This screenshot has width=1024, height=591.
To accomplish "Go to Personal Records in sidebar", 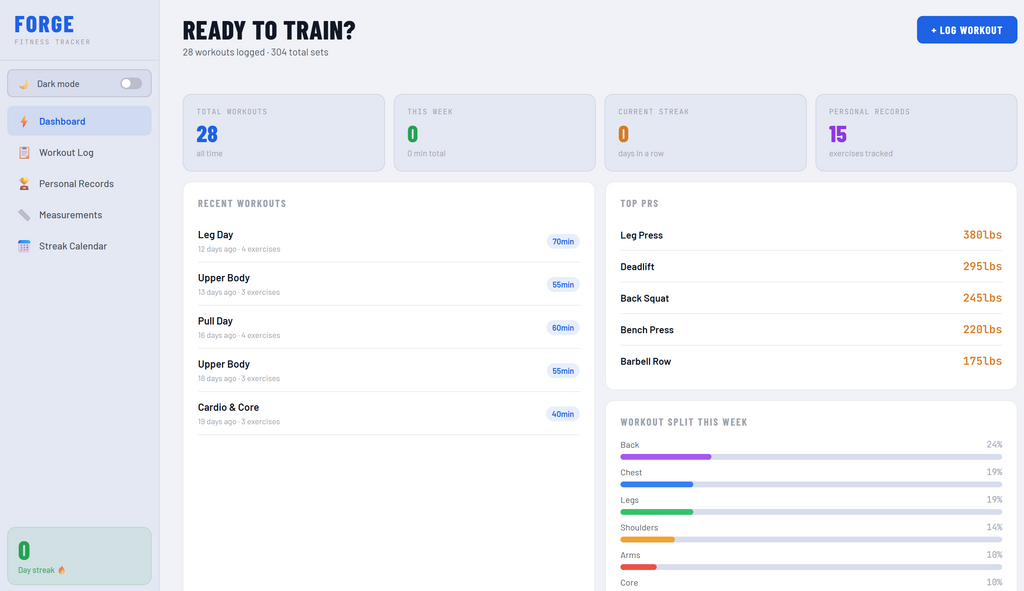I will (79, 184).
